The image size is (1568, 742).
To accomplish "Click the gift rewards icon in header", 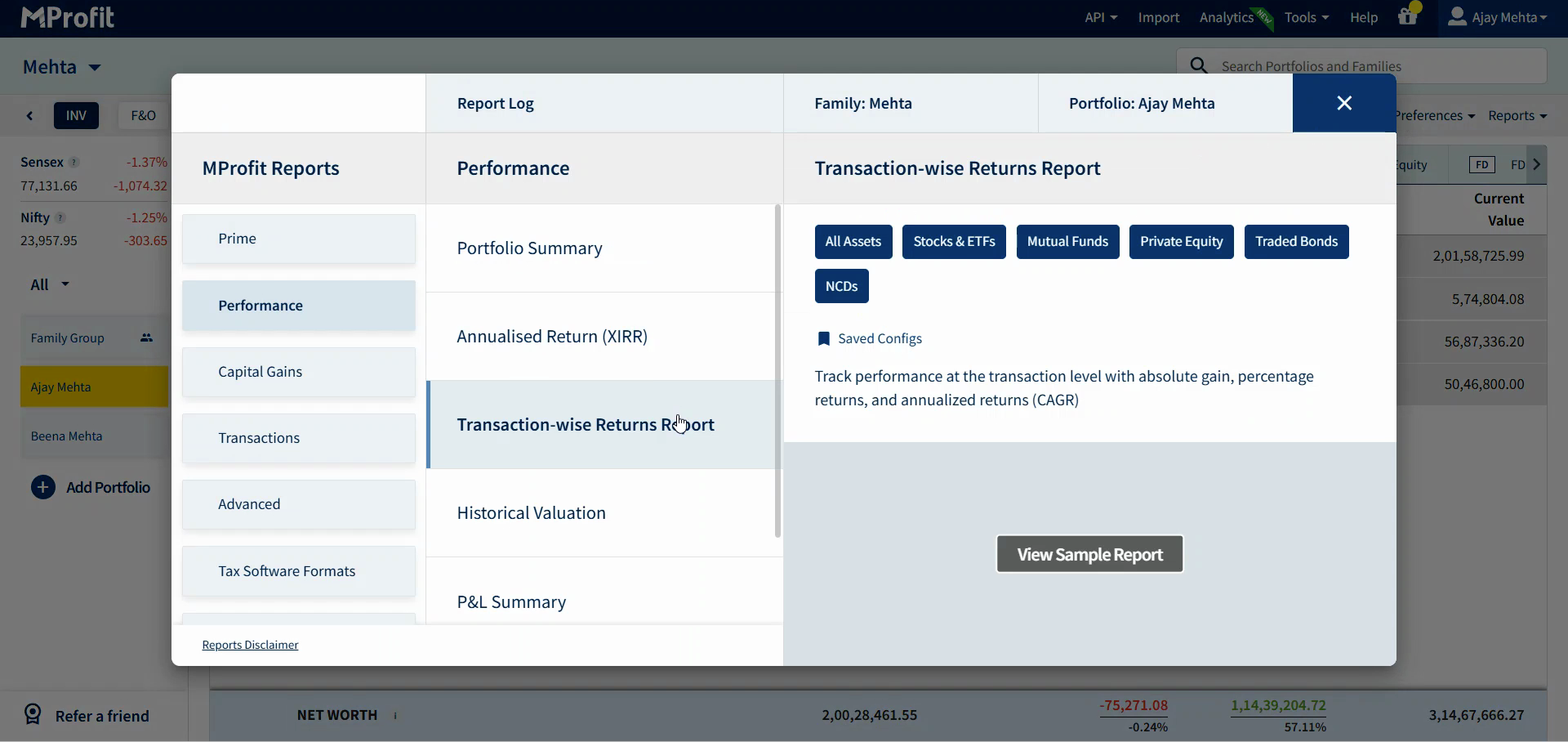I will point(1407,16).
